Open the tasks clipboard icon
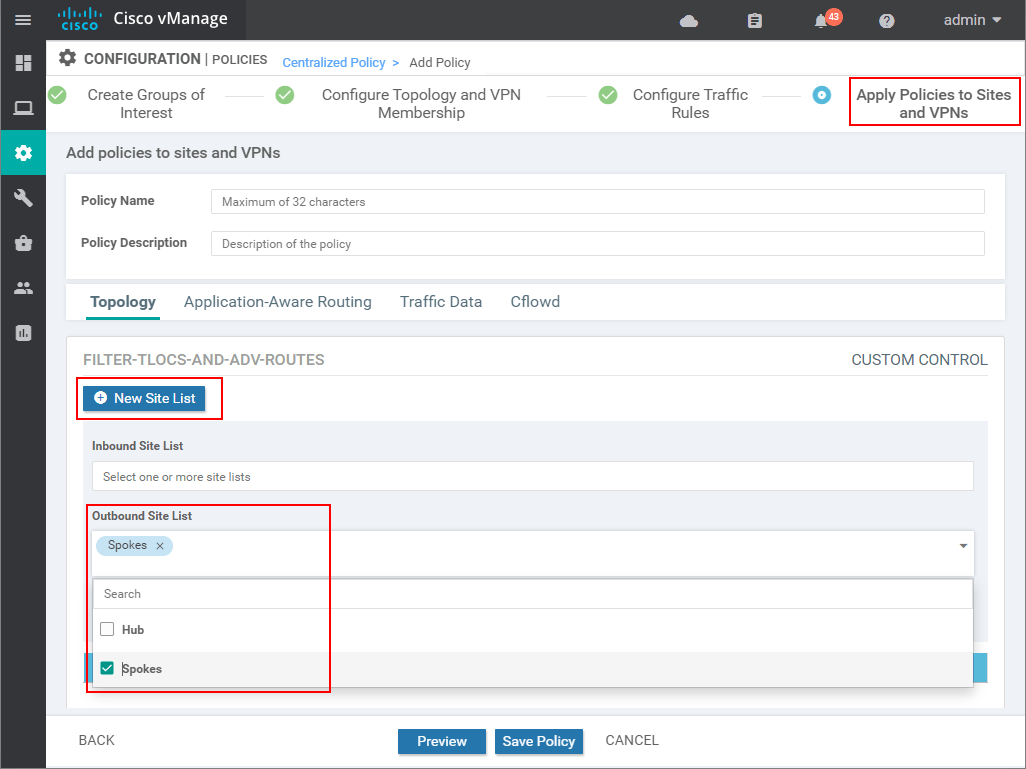The height and width of the screenshot is (769, 1026). coord(754,19)
